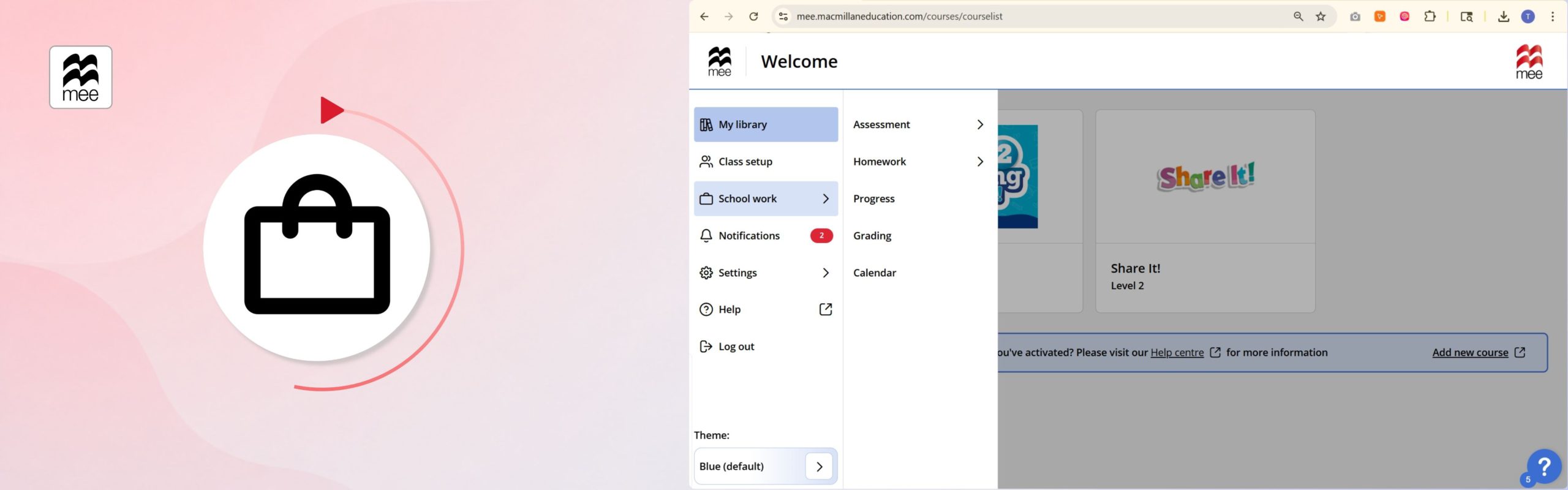Open the Blue (default) theme selector
The height and width of the screenshot is (490, 1568).
pyautogui.click(x=766, y=466)
